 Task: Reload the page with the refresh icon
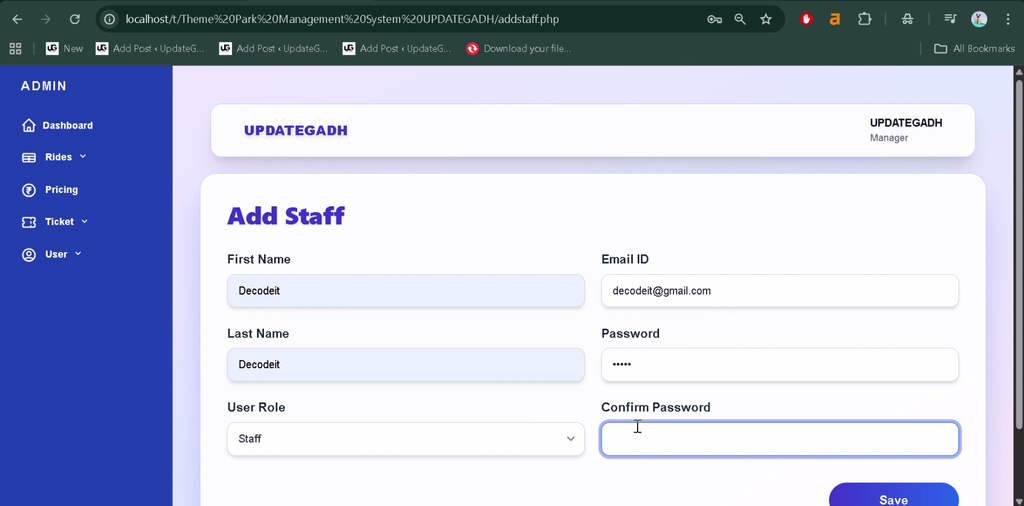click(74, 19)
